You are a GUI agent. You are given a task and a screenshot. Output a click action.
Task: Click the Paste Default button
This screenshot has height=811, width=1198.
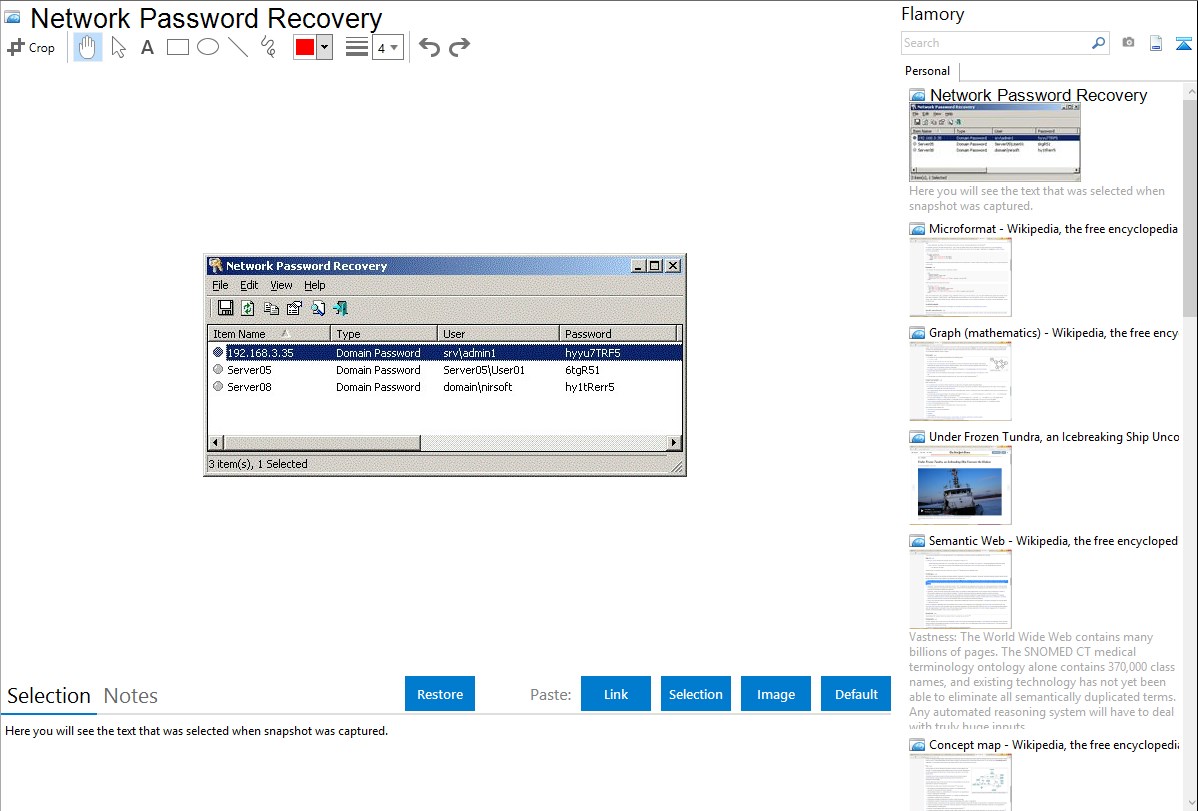coord(856,694)
